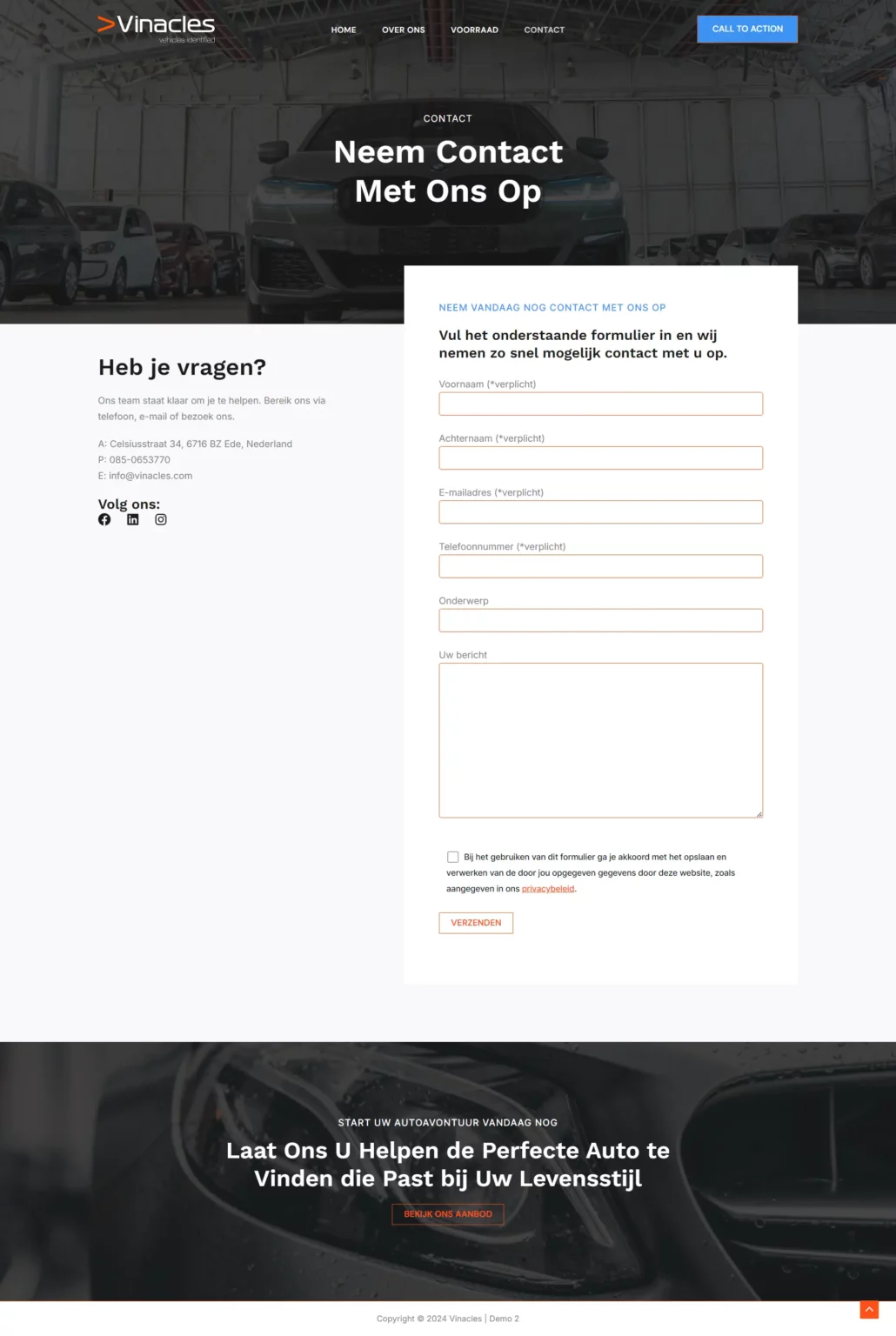Submit the form with VERZENDEN

(476, 923)
